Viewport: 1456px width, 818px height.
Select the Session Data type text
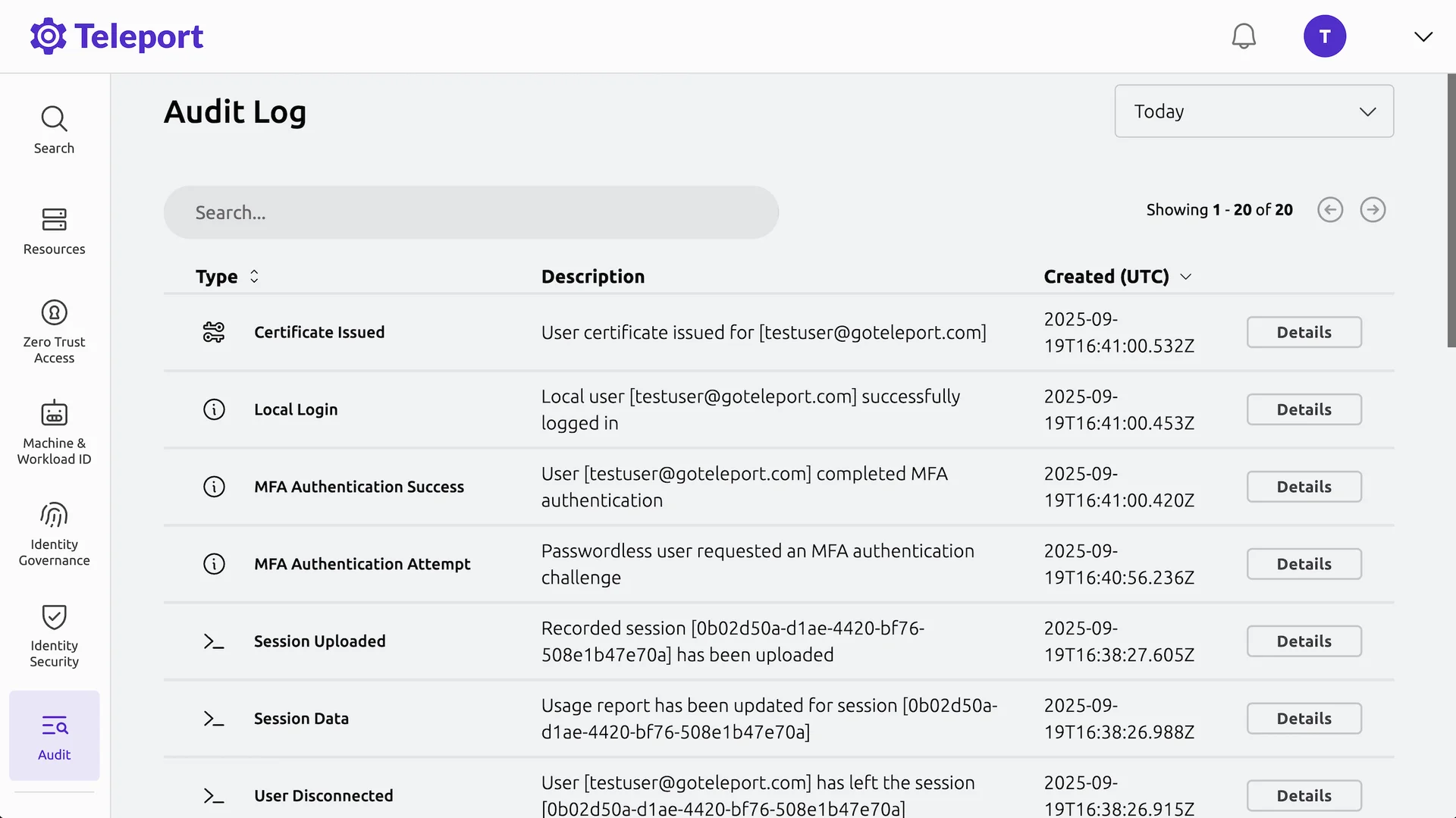pos(301,719)
